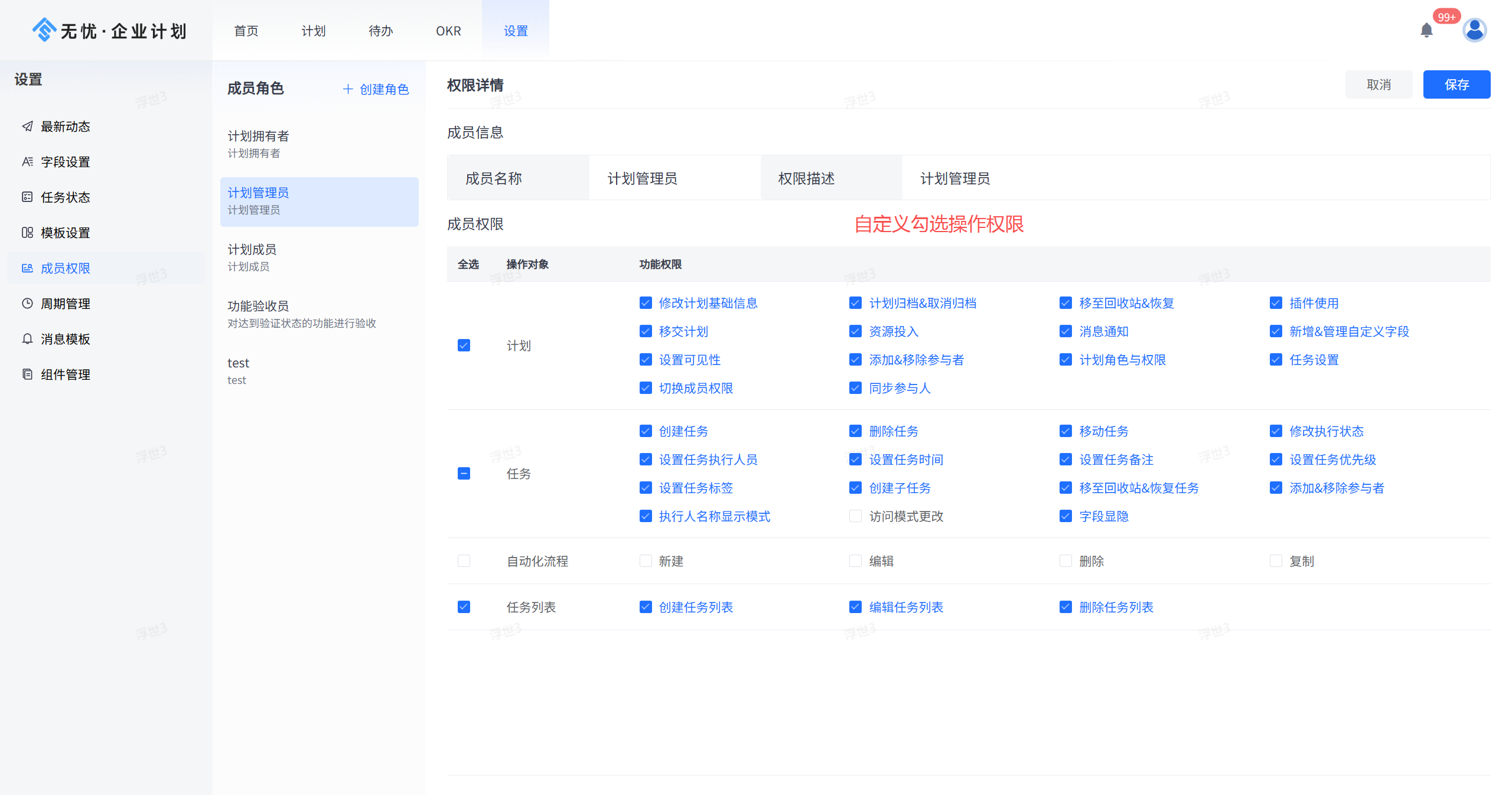This screenshot has height=795, width=1512.
Task: Uncheck the 修改计划基础信息 permission
Action: [x=646, y=303]
